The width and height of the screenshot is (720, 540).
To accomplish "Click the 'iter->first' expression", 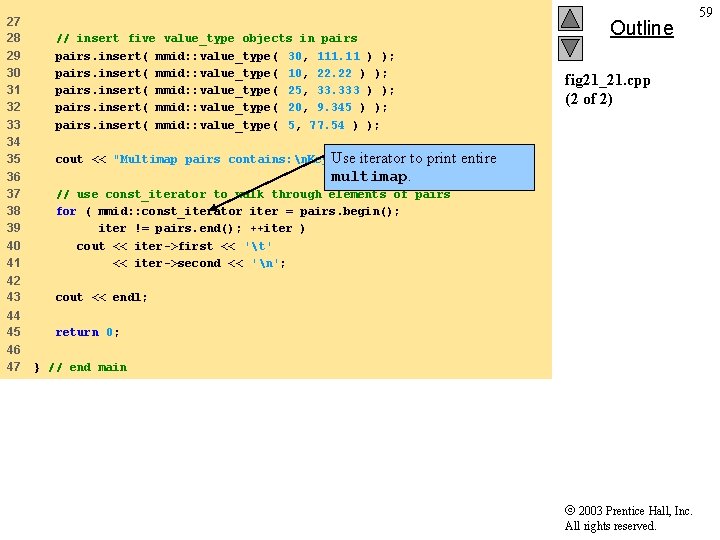I will [174, 246].
